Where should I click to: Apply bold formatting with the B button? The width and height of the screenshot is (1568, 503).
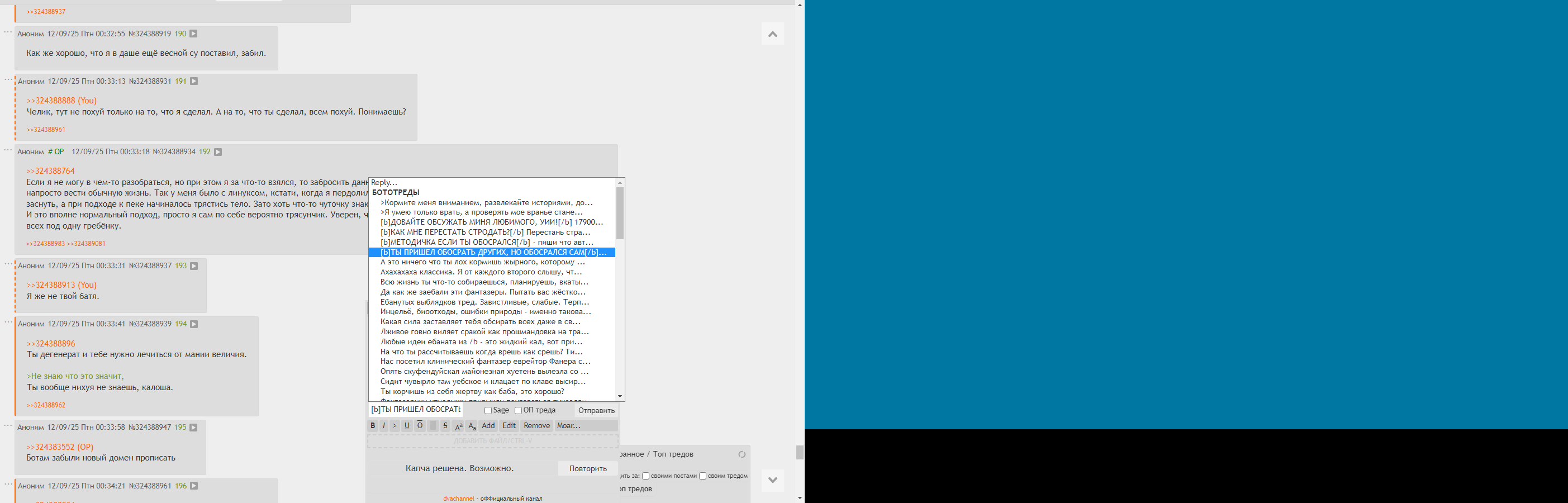(373, 426)
